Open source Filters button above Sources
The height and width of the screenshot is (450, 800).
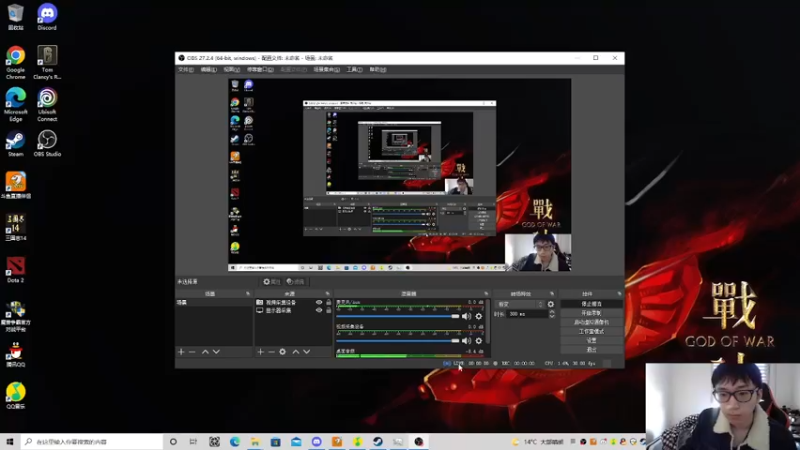click(x=295, y=282)
